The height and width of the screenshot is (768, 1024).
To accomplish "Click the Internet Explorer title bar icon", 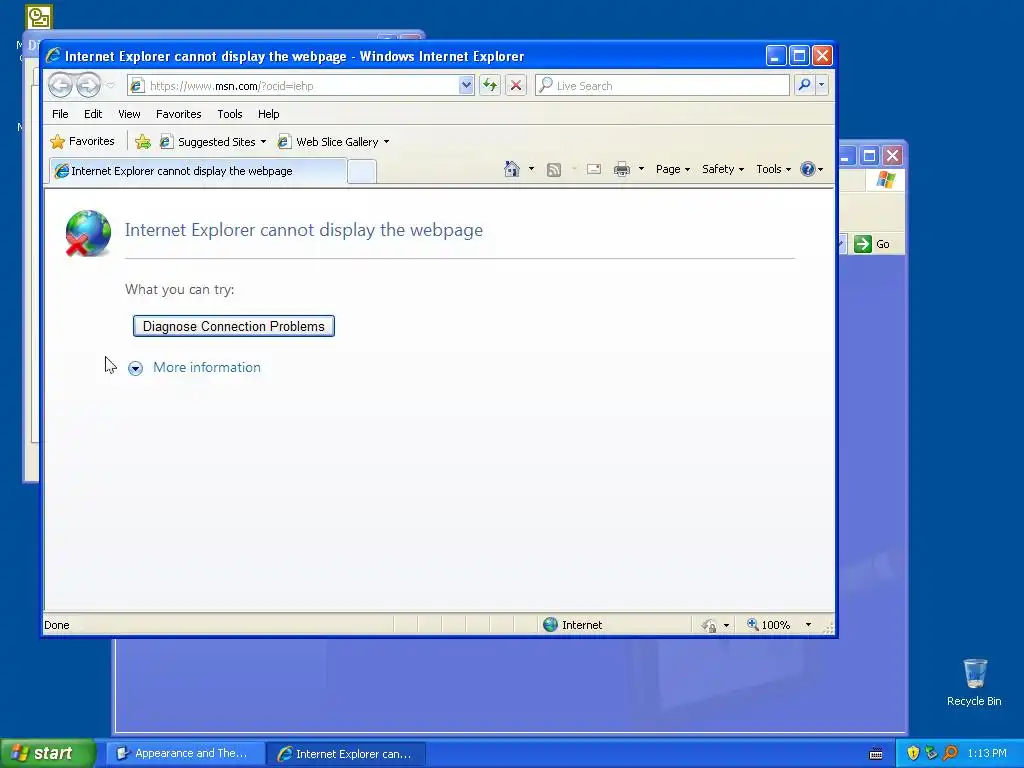I will [53, 56].
